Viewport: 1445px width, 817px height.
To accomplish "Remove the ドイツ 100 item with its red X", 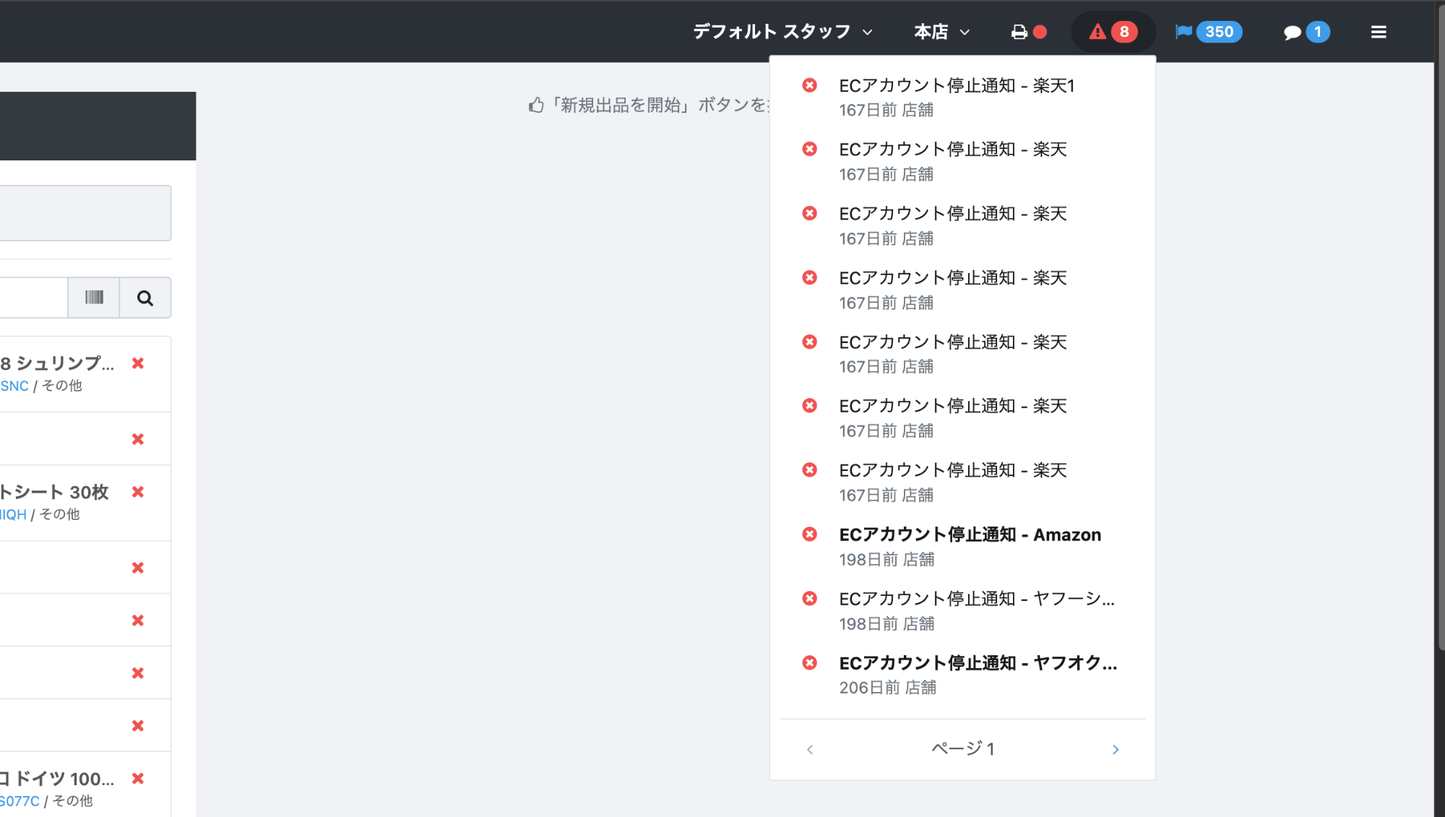I will click(x=137, y=779).
